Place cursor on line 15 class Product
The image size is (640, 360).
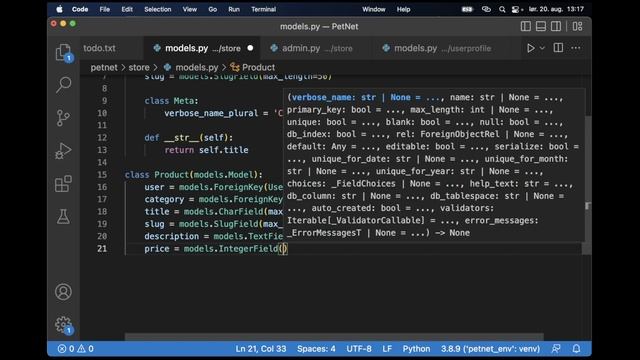[194, 175]
